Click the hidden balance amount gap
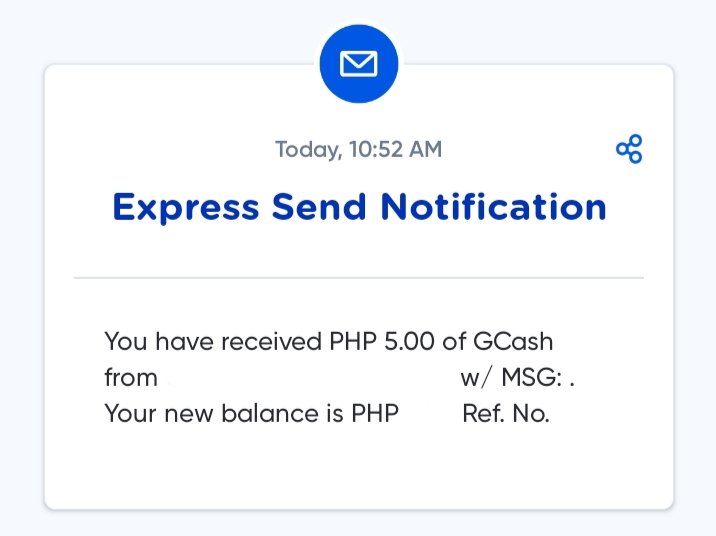The width and height of the screenshot is (716, 536). click(430, 414)
